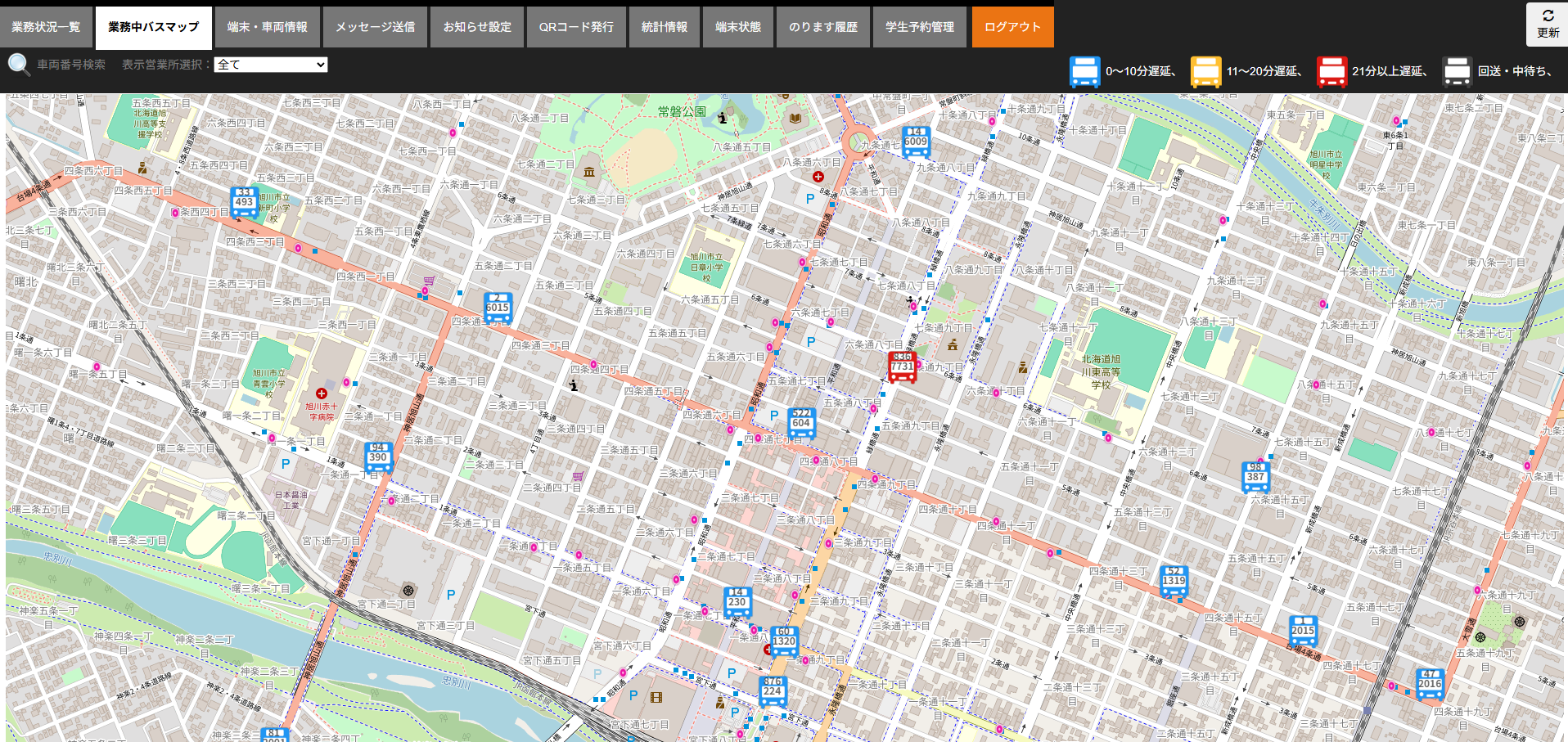The height and width of the screenshot is (742, 1568).
Task: Open QRコード発行 page
Action: tap(575, 27)
